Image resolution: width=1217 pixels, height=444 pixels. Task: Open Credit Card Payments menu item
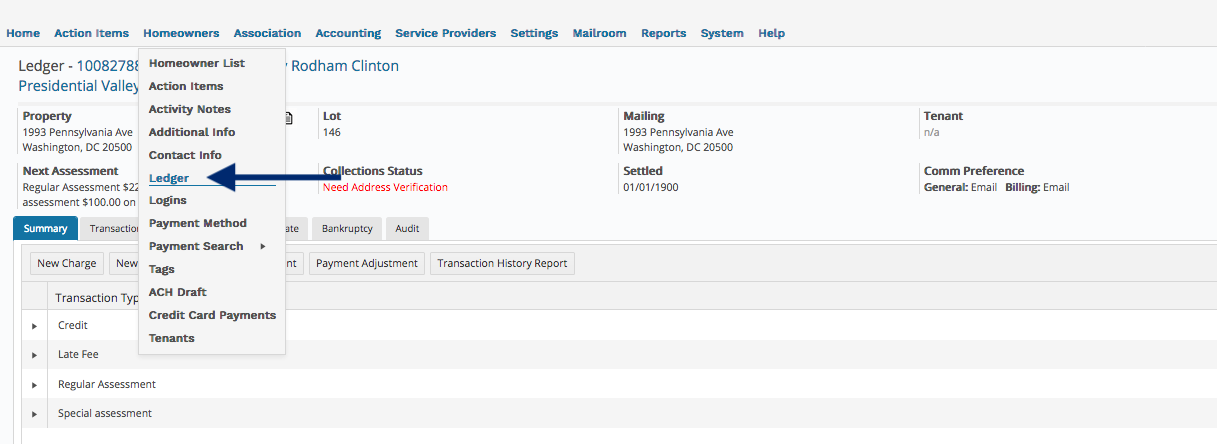click(212, 315)
